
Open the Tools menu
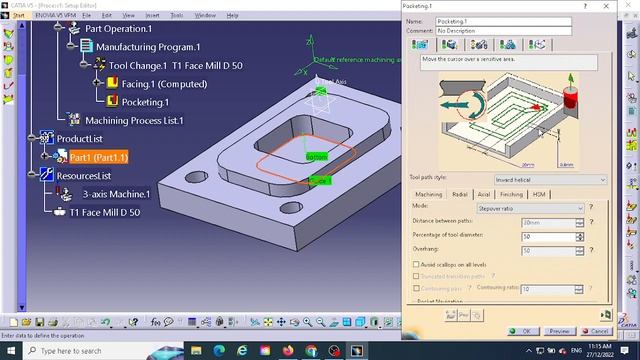176,16
